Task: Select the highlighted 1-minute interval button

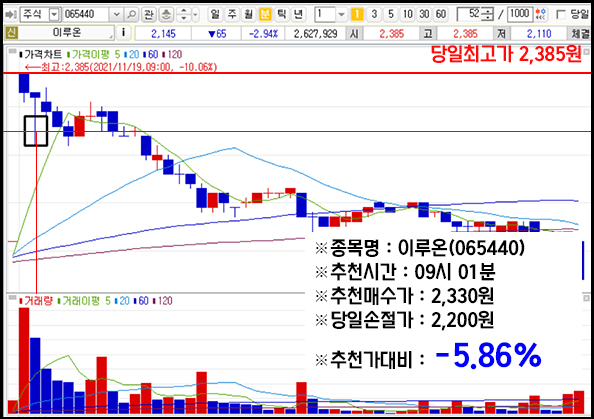Action: (x=356, y=14)
